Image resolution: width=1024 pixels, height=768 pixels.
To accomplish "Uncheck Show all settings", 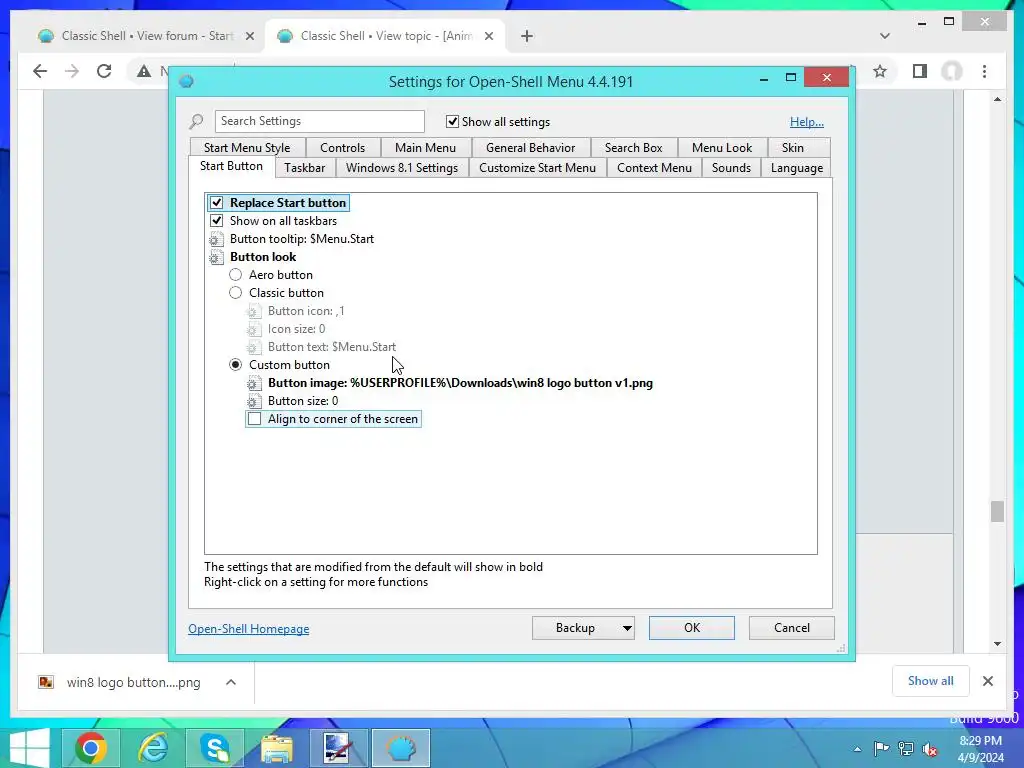I will click(x=452, y=121).
